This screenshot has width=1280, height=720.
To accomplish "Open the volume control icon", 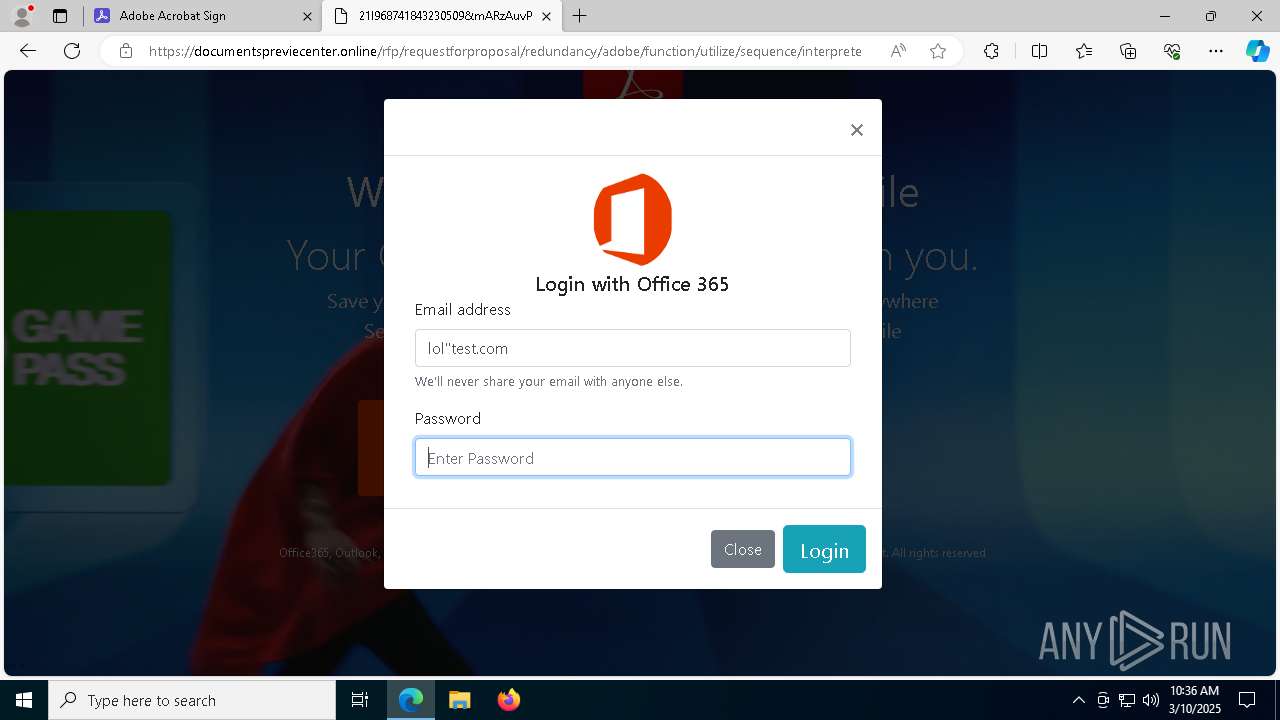I will [x=1150, y=700].
